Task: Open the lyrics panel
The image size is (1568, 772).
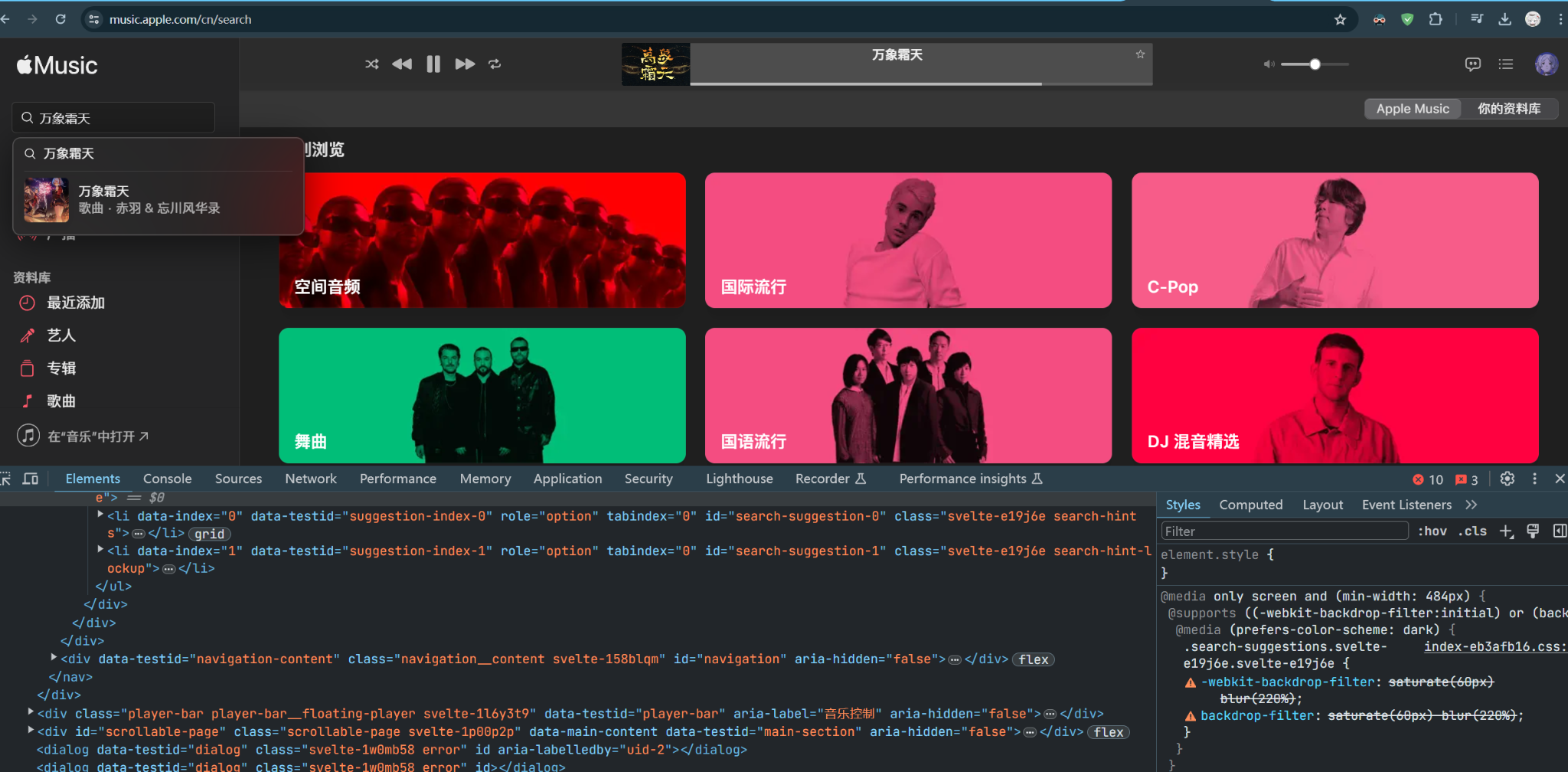Action: (1472, 64)
